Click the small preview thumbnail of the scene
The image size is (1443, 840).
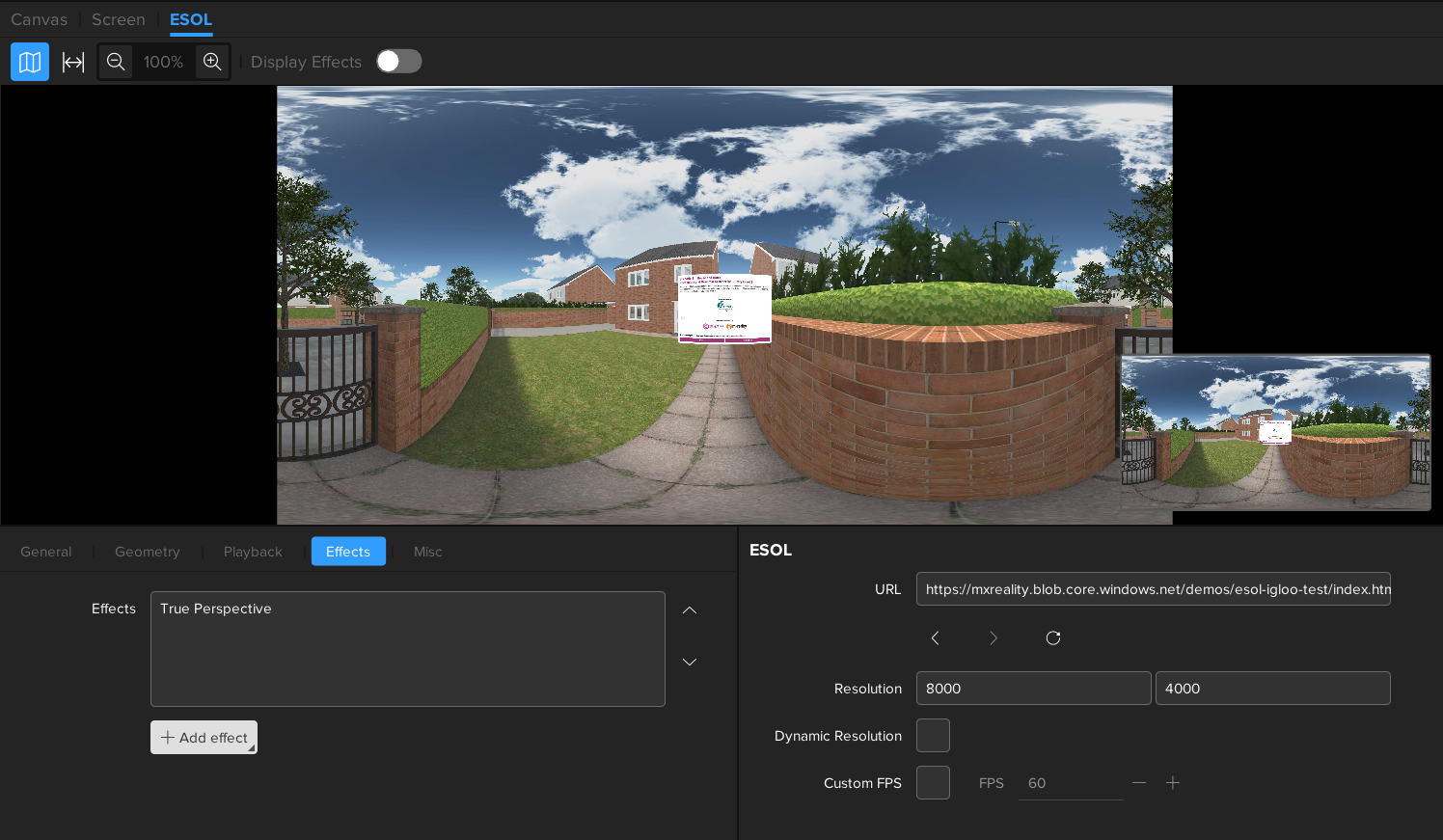click(1275, 432)
